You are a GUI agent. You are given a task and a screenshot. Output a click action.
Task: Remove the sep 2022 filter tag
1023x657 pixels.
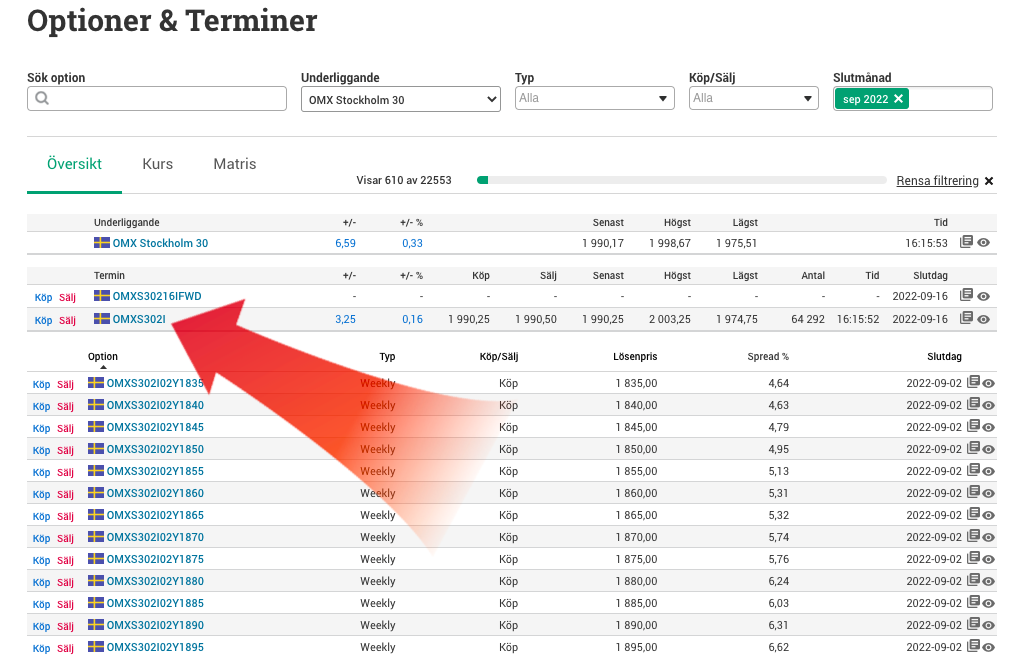coord(898,99)
